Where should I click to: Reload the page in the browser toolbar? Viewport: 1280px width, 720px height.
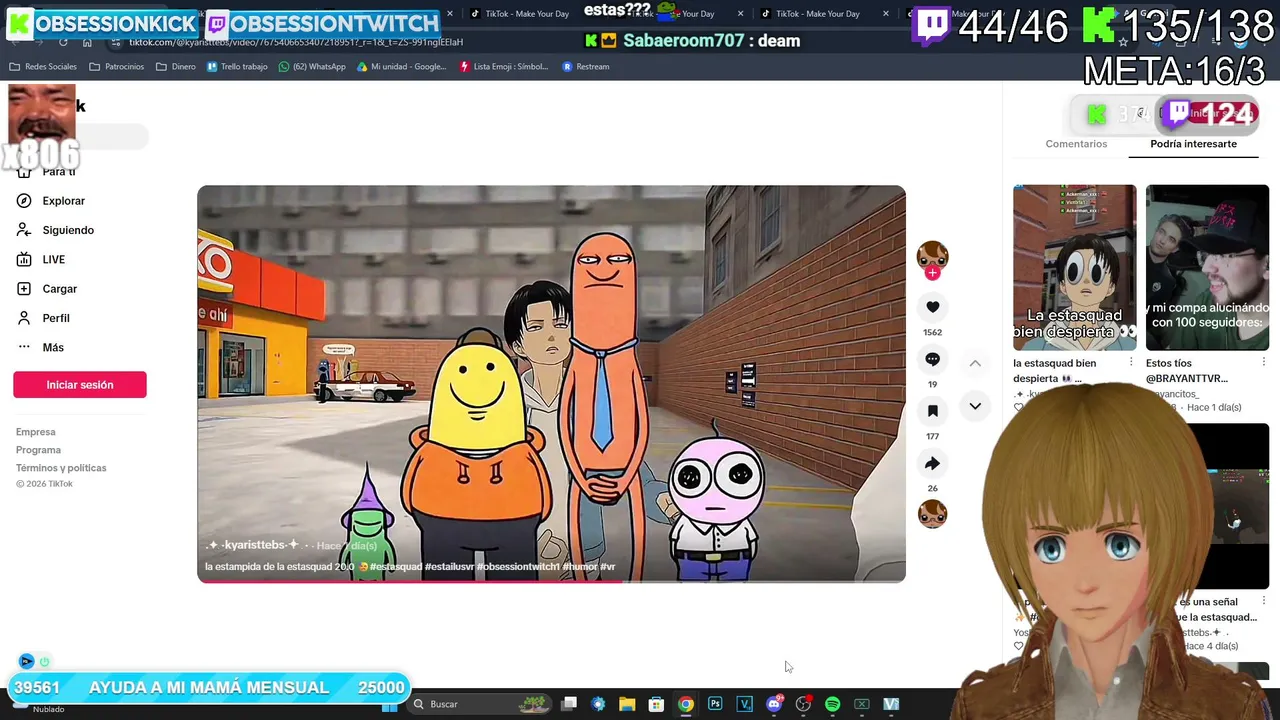(x=63, y=42)
